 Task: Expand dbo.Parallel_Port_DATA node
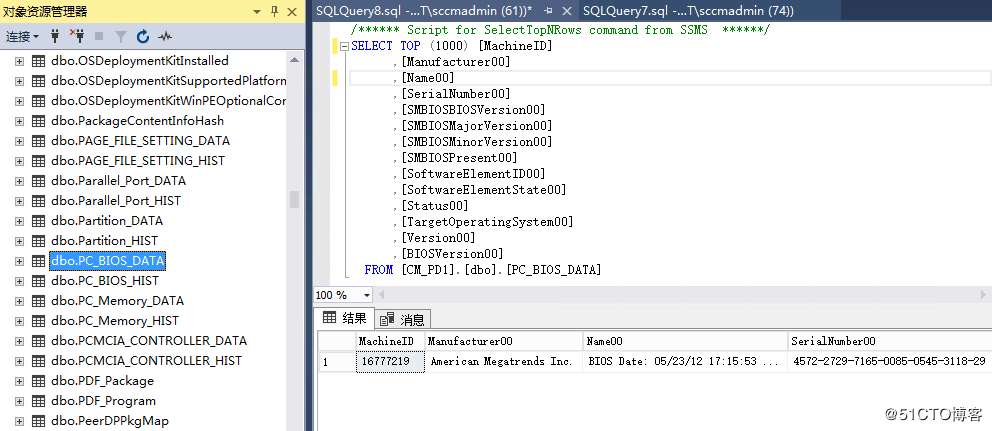click(x=20, y=181)
